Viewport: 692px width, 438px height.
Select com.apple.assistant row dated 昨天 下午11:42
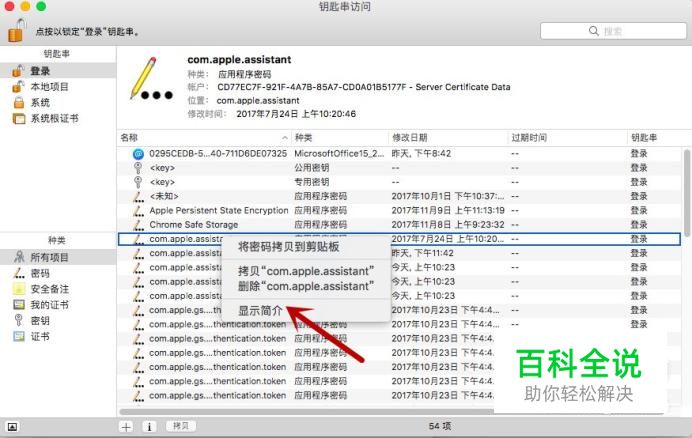399,253
